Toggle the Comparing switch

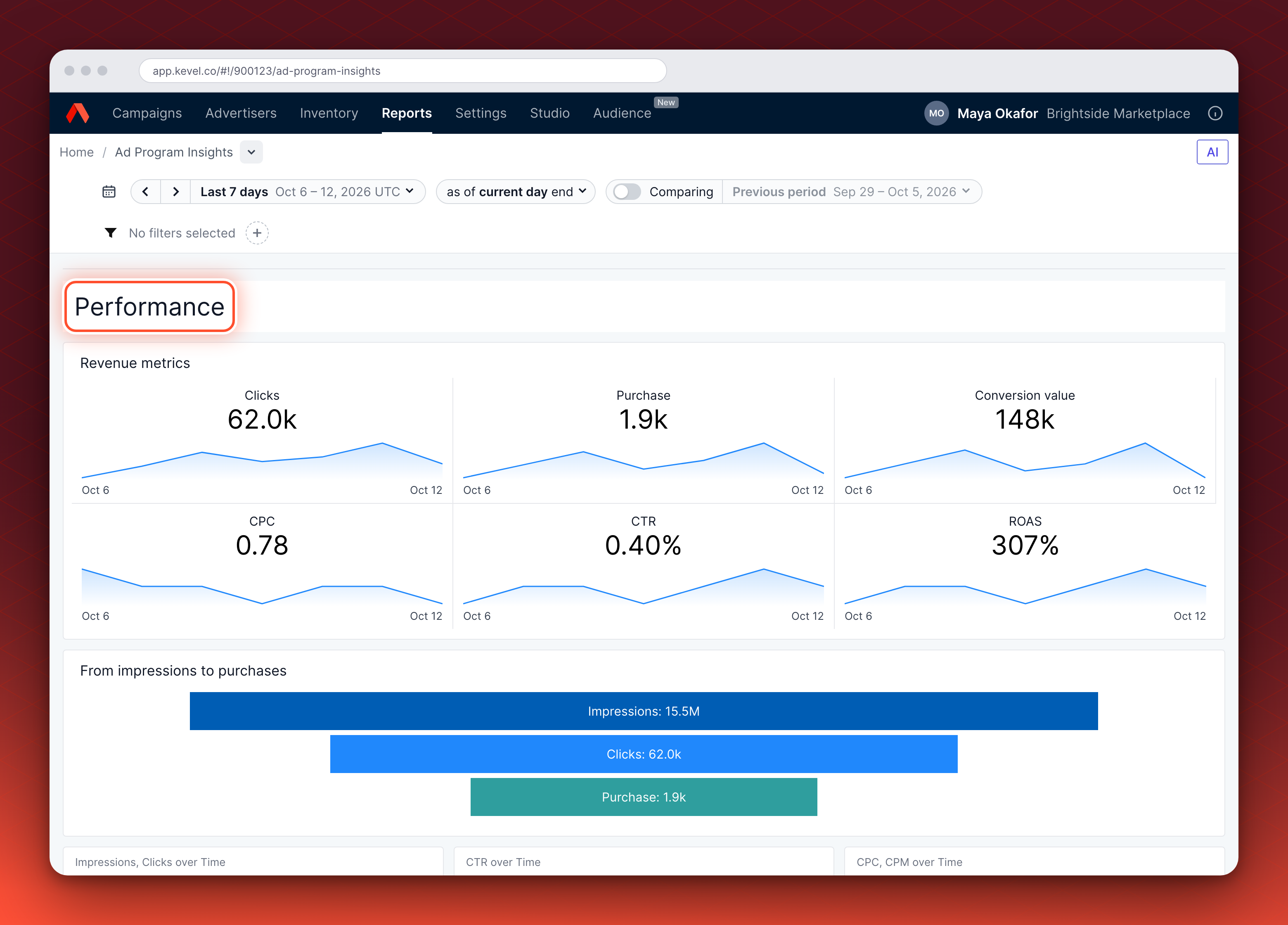point(627,192)
